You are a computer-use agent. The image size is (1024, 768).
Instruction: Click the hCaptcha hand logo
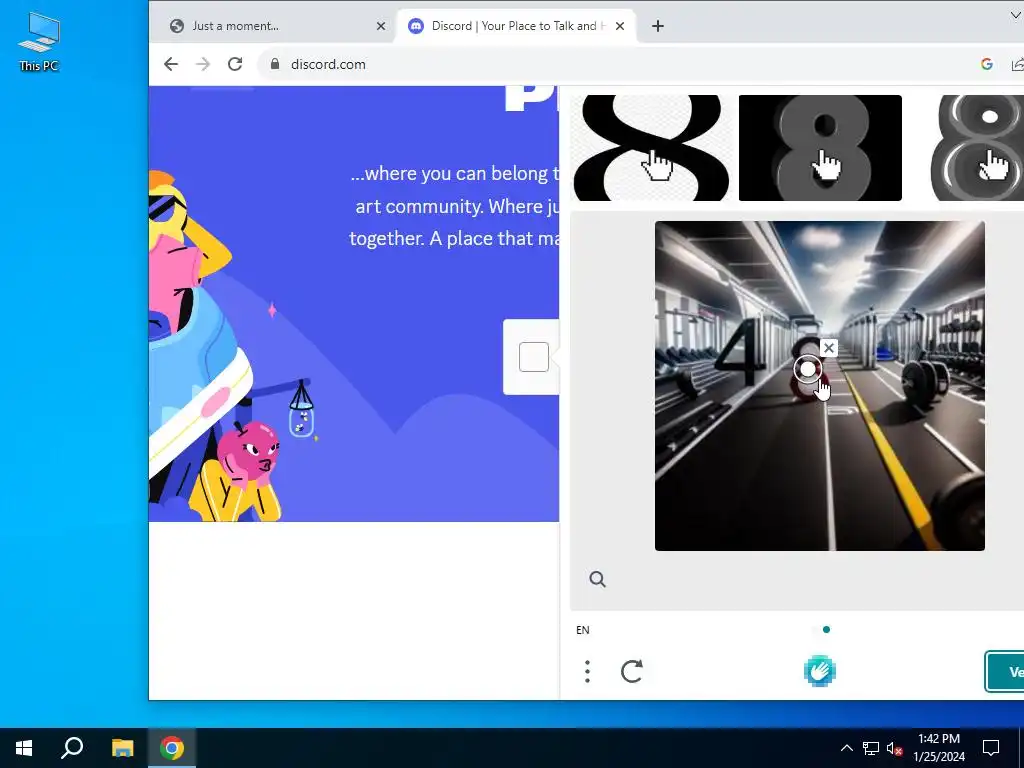820,671
